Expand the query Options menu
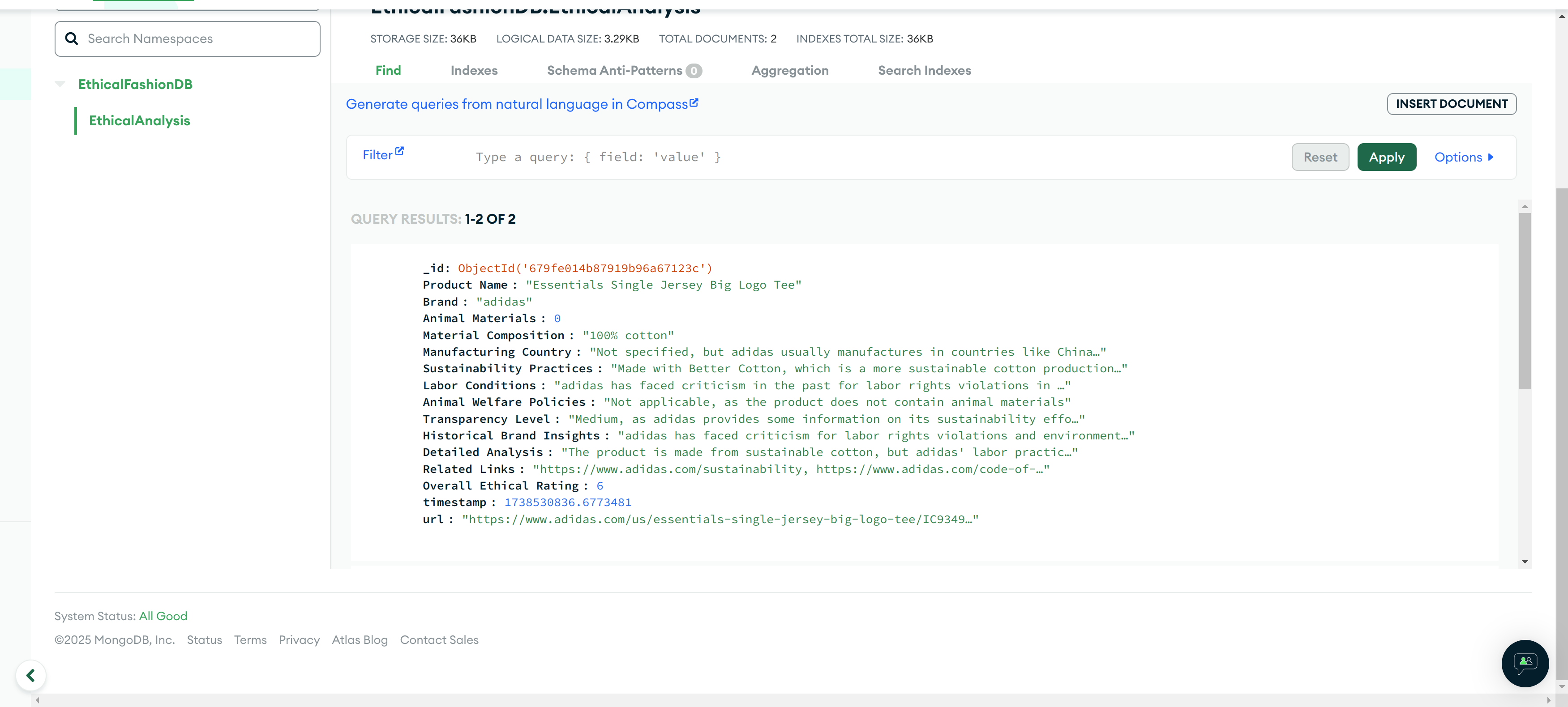The width and height of the screenshot is (1568, 707). (1463, 157)
